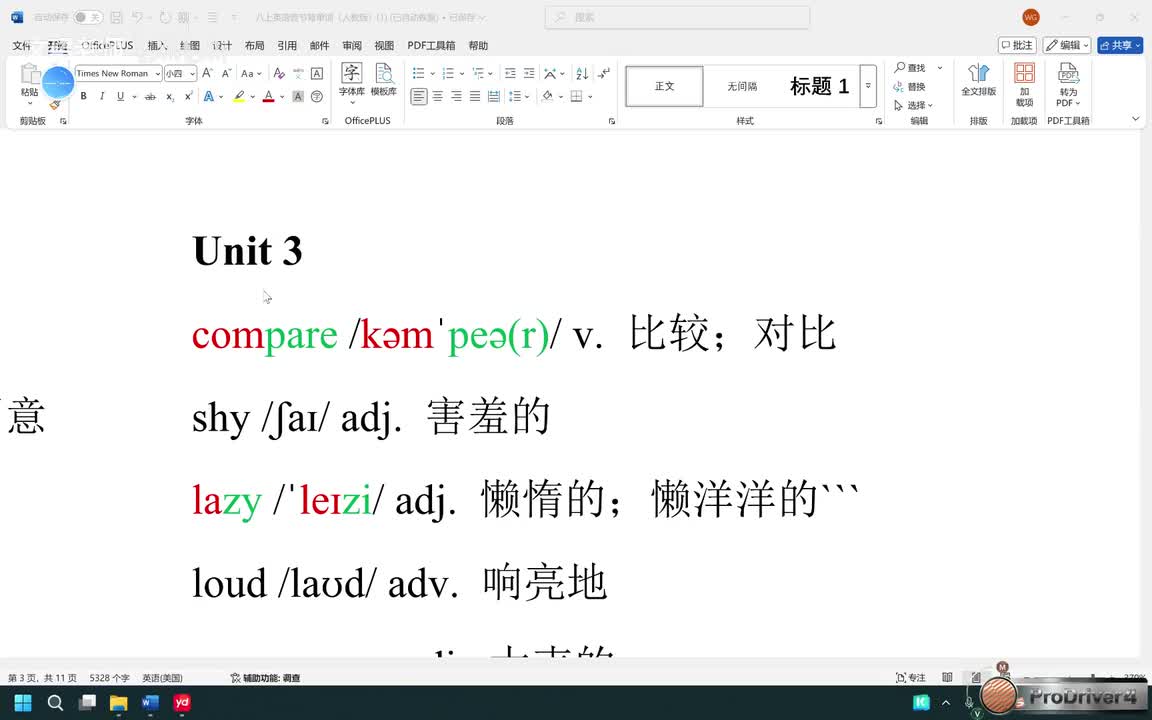
Task: Click the 替换 replace icon
Action: click(910, 87)
